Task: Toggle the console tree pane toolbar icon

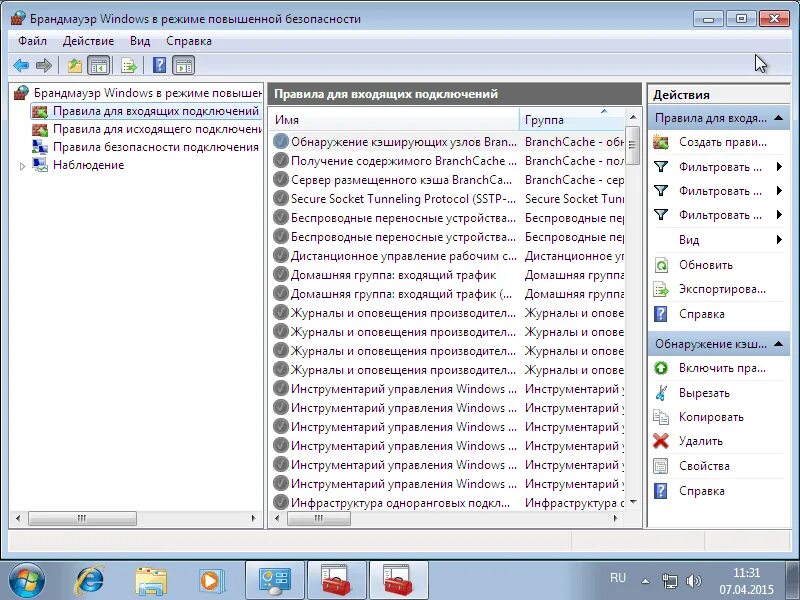Action: (x=98, y=65)
